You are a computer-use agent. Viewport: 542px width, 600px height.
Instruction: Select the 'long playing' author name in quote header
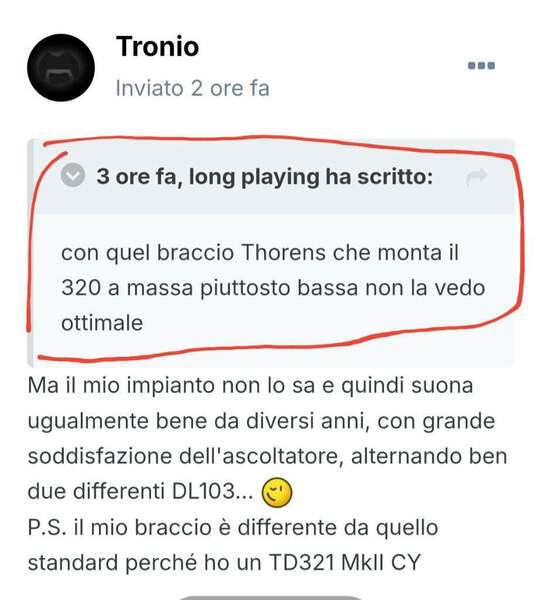point(254,177)
